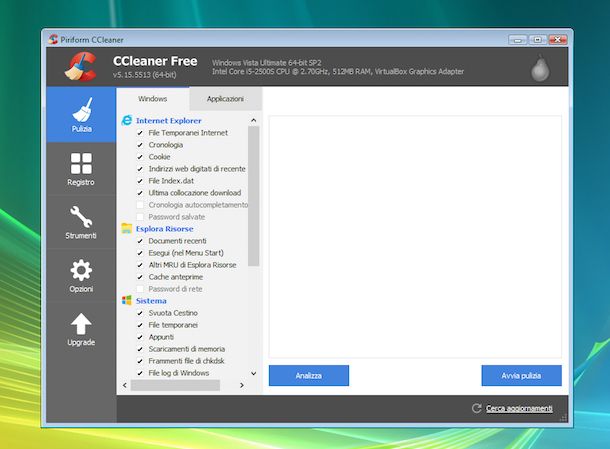Enable Cronologia autocompletamento checkbox
Image resolution: width=610 pixels, height=449 pixels.
pos(140,205)
